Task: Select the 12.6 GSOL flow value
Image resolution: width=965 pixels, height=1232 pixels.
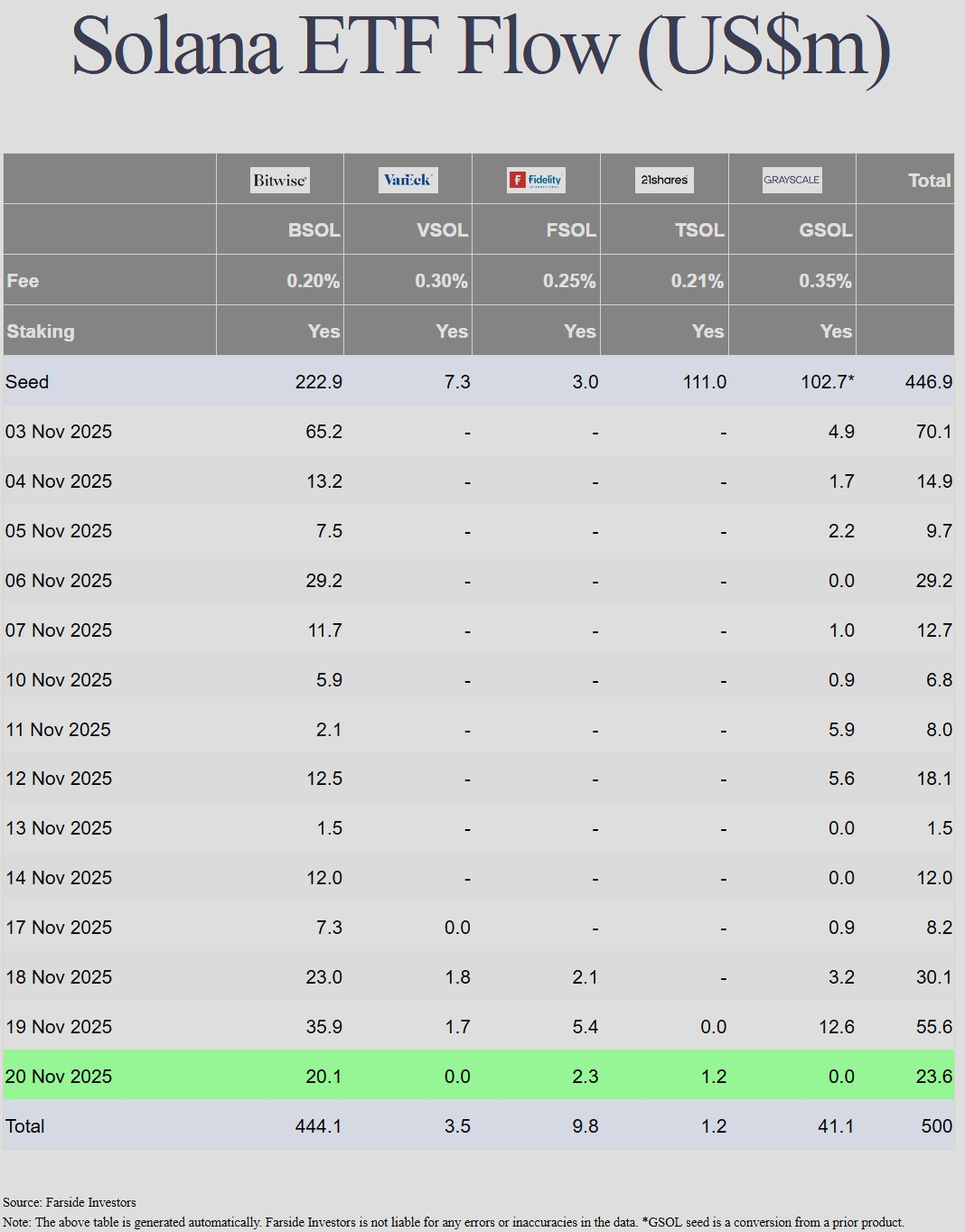Action: 837,1027
